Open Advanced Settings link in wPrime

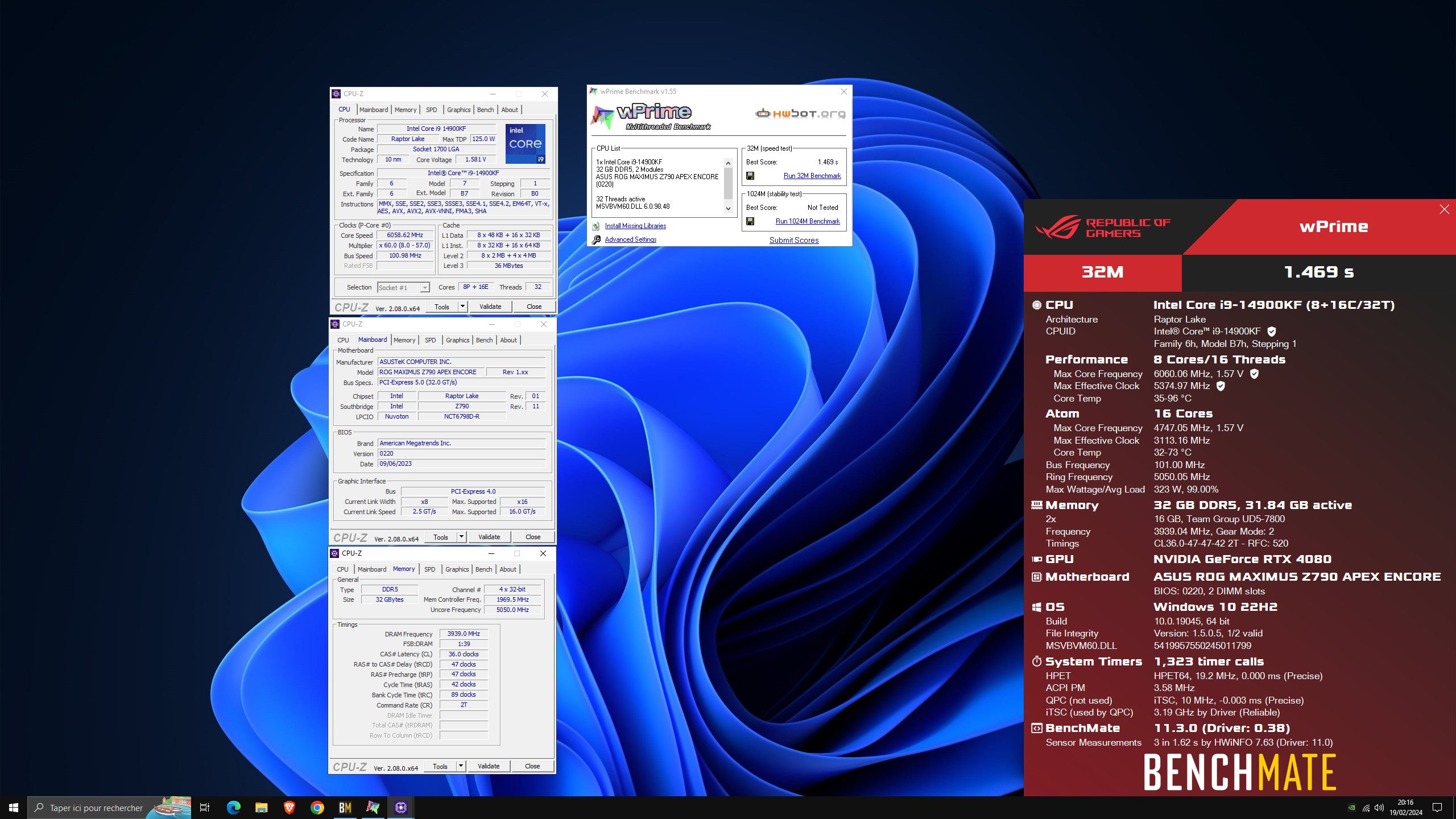(631, 239)
